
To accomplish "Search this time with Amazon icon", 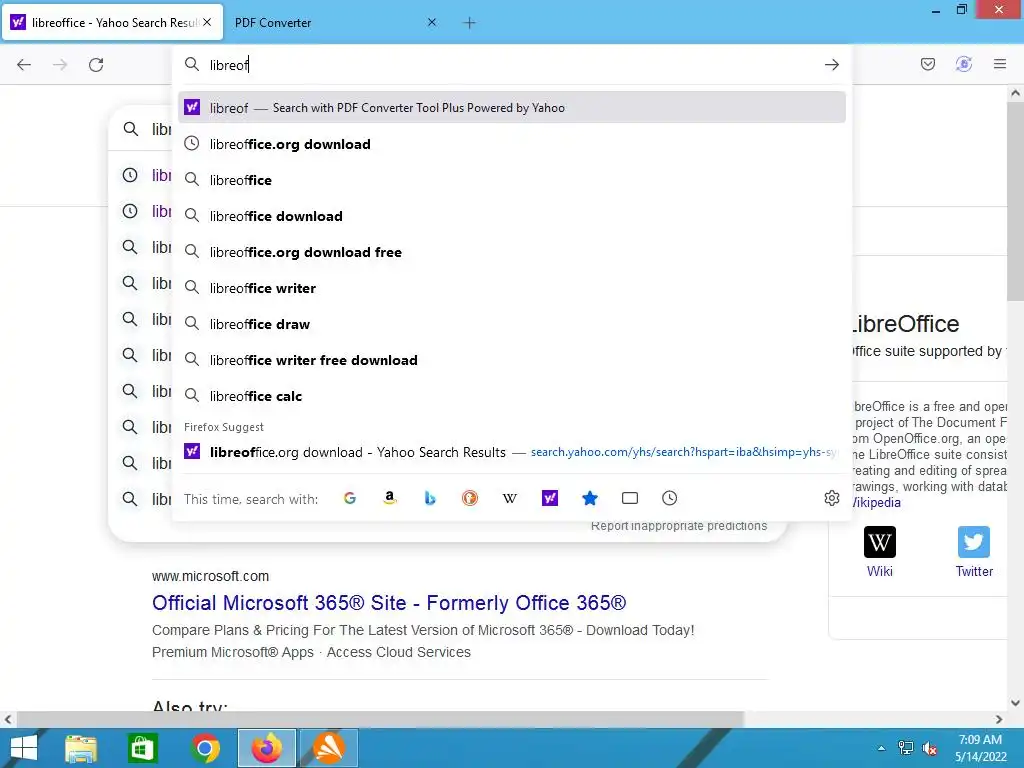I will pos(390,498).
